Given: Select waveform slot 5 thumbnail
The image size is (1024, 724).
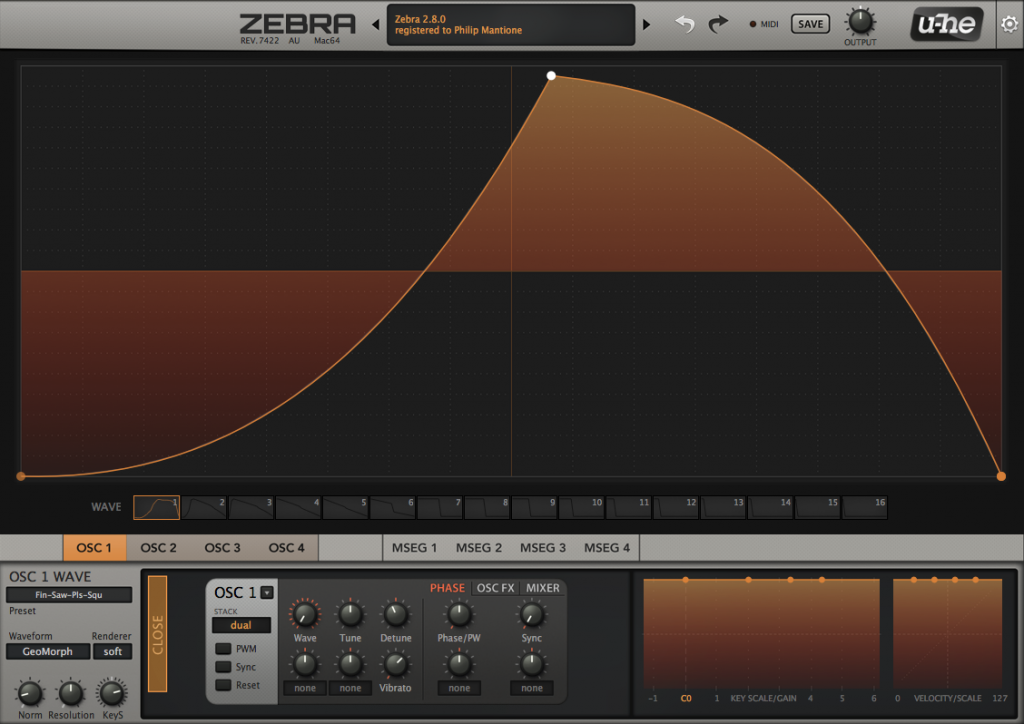Looking at the screenshot, I should pyautogui.click(x=345, y=507).
